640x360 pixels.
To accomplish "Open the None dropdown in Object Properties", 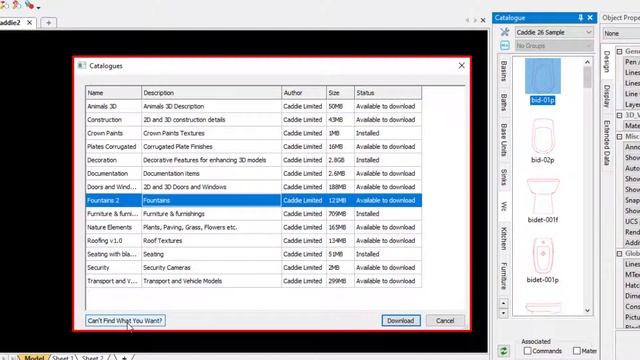I will (622, 33).
